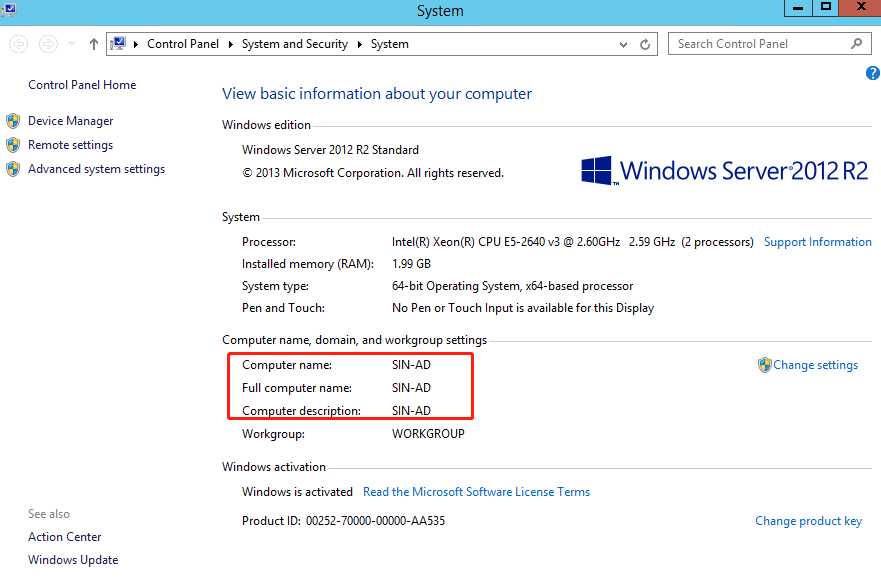Image resolution: width=881 pixels, height=586 pixels.
Task: Maximize the System window
Action: click(826, 8)
